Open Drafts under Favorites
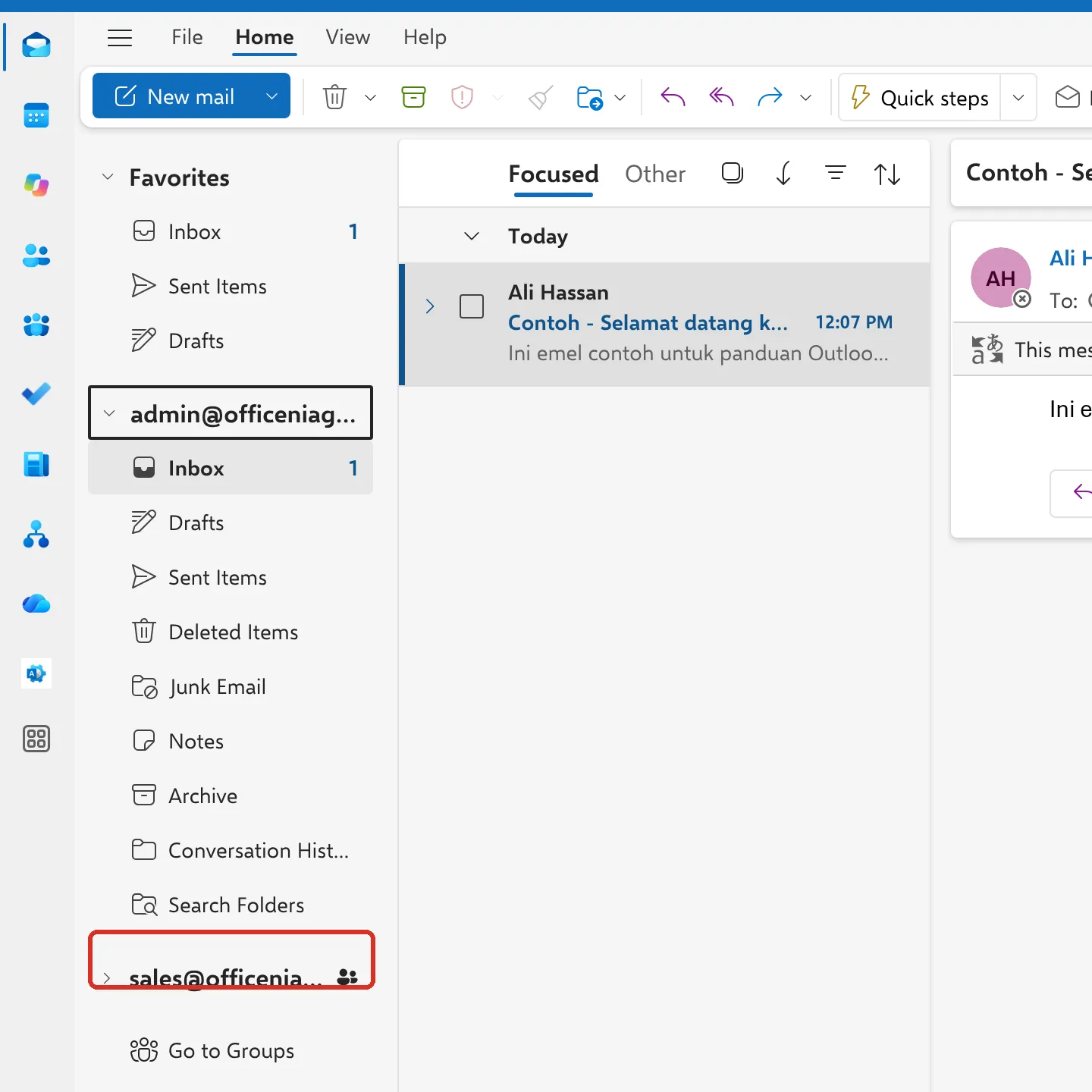Screen dimensions: 1092x1092 point(231,340)
